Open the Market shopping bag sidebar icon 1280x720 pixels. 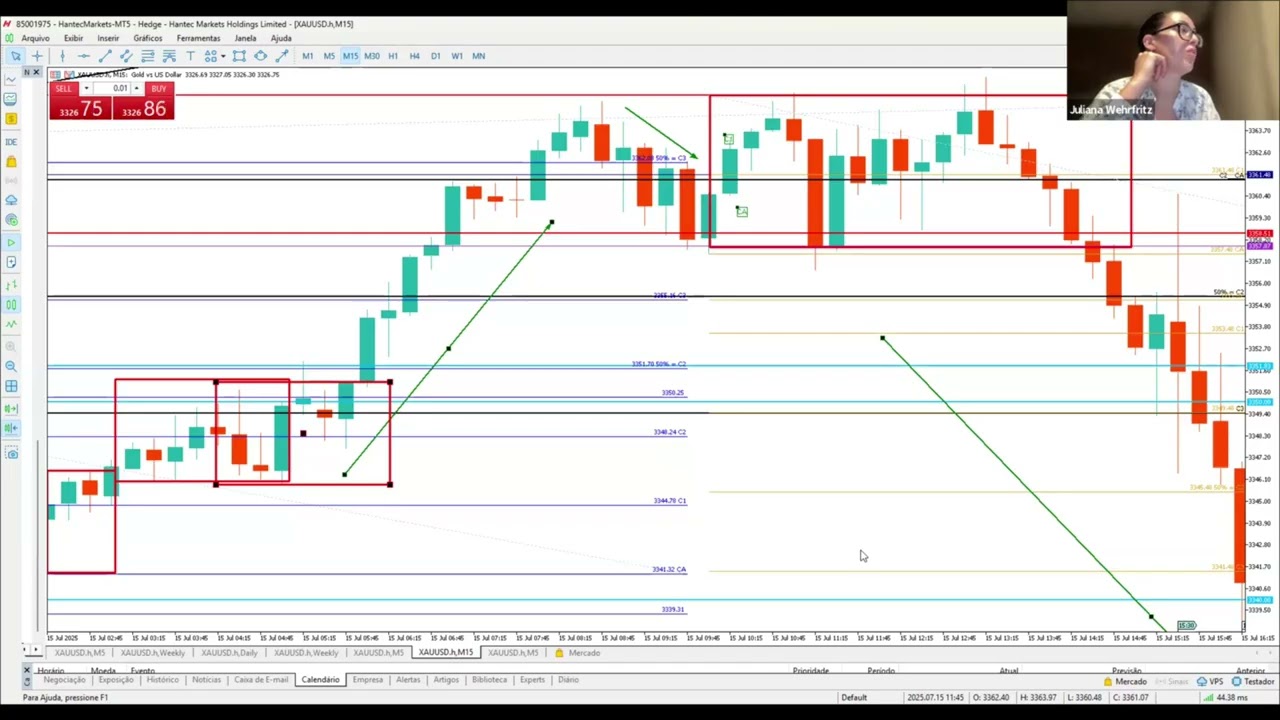11,162
